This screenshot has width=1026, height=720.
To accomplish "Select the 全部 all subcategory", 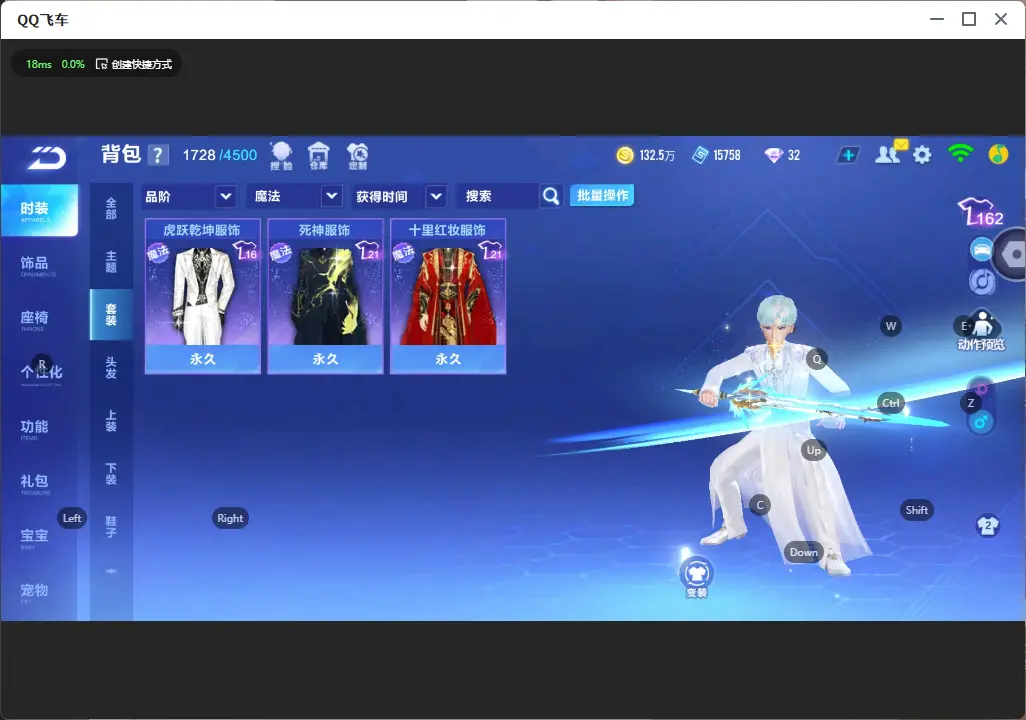I will pyautogui.click(x=111, y=209).
